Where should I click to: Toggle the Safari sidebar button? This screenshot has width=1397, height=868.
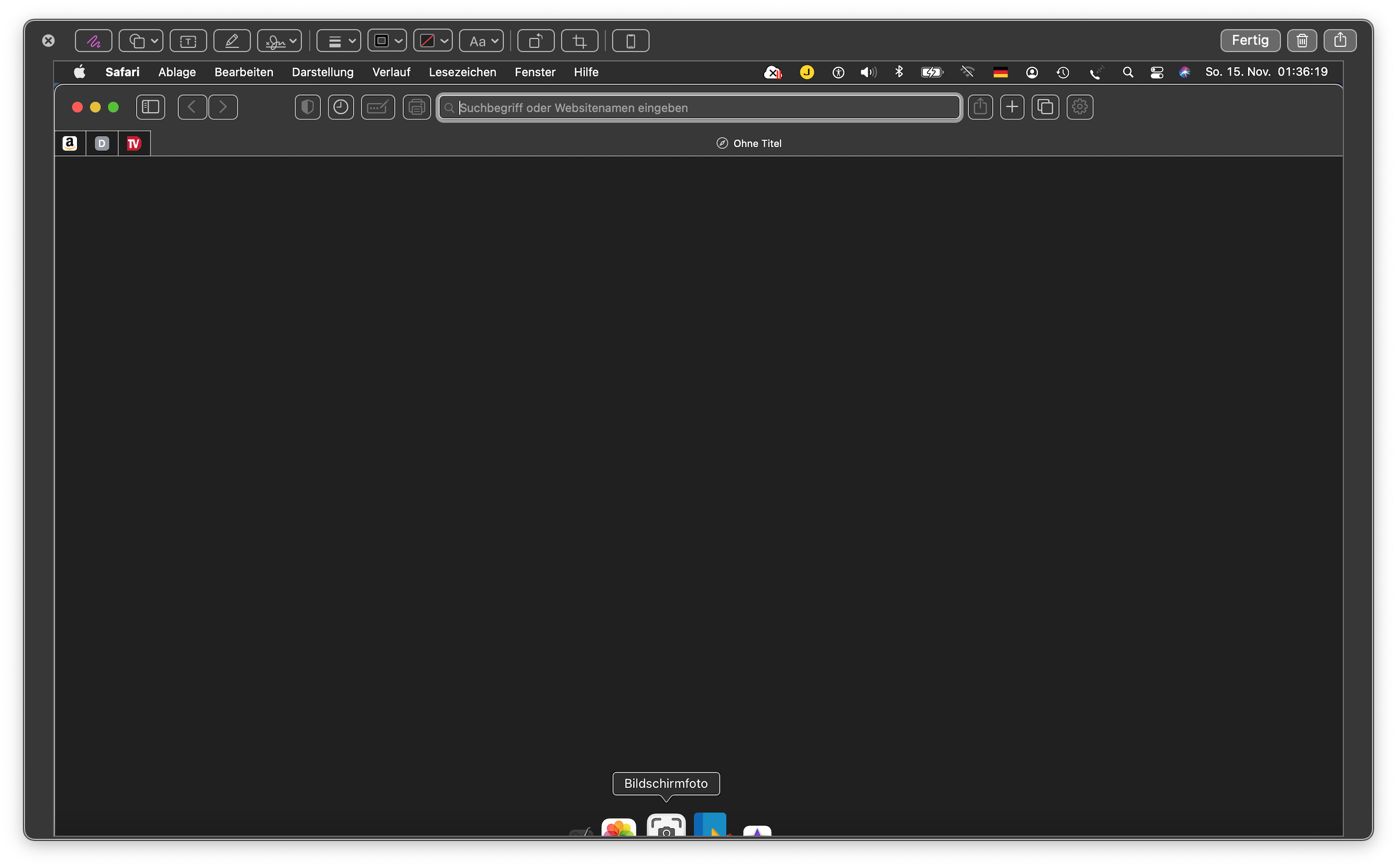pyautogui.click(x=150, y=107)
